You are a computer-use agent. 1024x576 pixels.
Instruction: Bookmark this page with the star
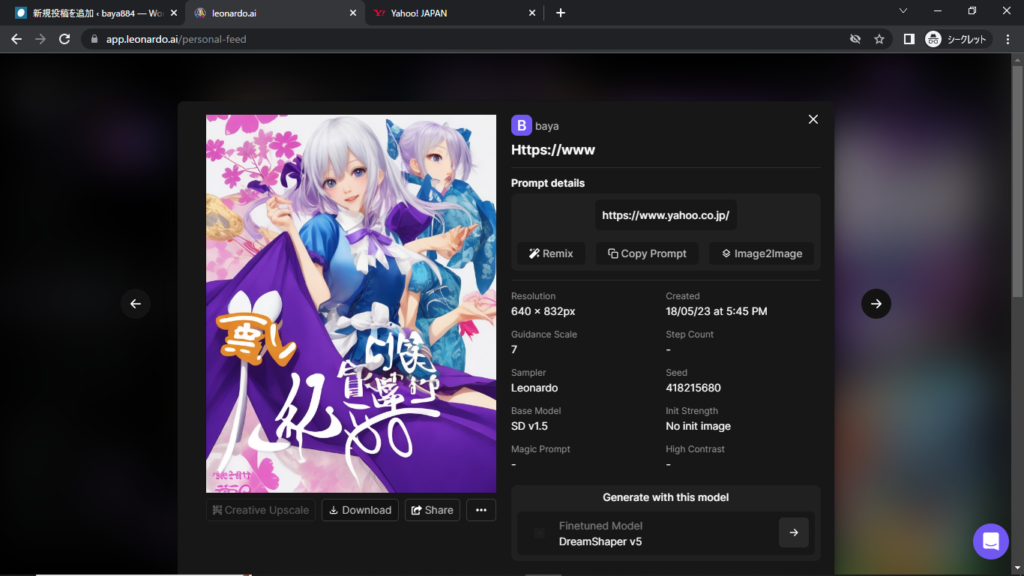pos(879,39)
